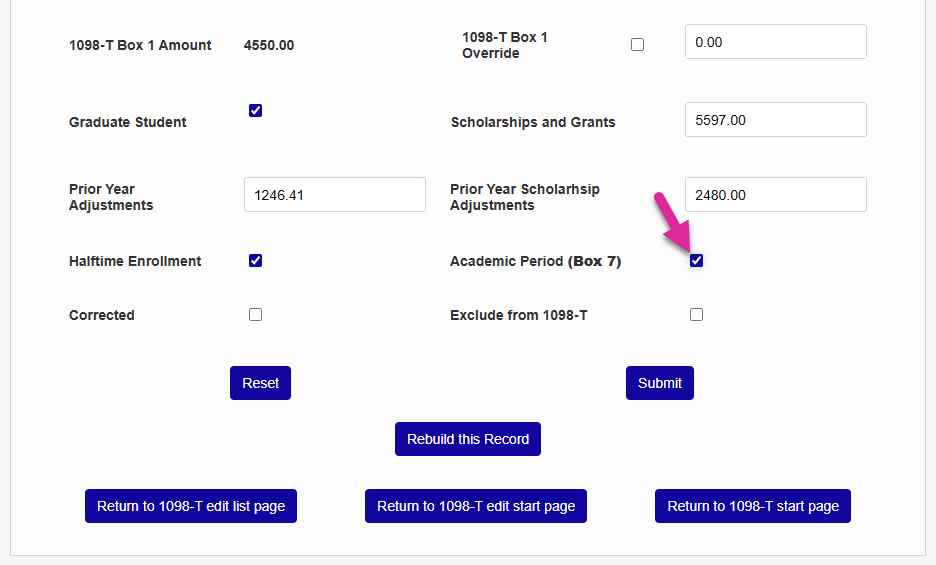Enable the Corrected checkbox
The image size is (936, 565).
[x=255, y=315]
